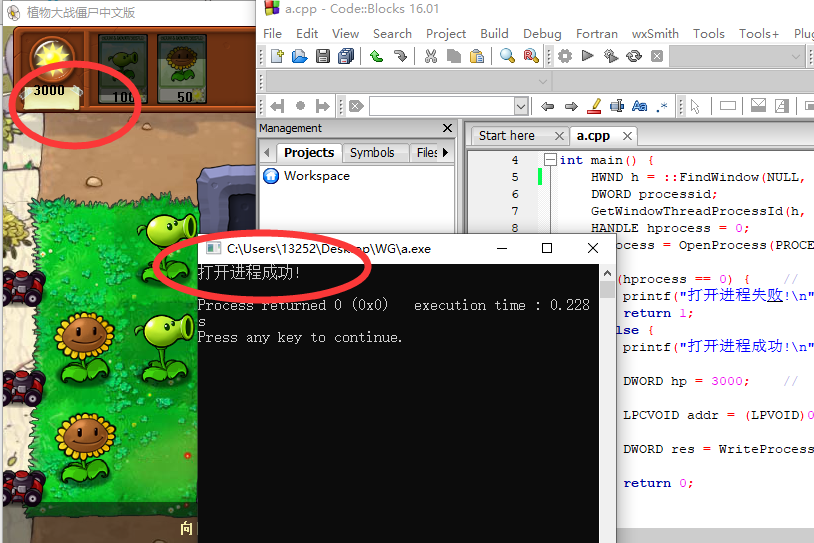Open the Project menu
Image resolution: width=814 pixels, height=543 pixels.
pos(446,34)
